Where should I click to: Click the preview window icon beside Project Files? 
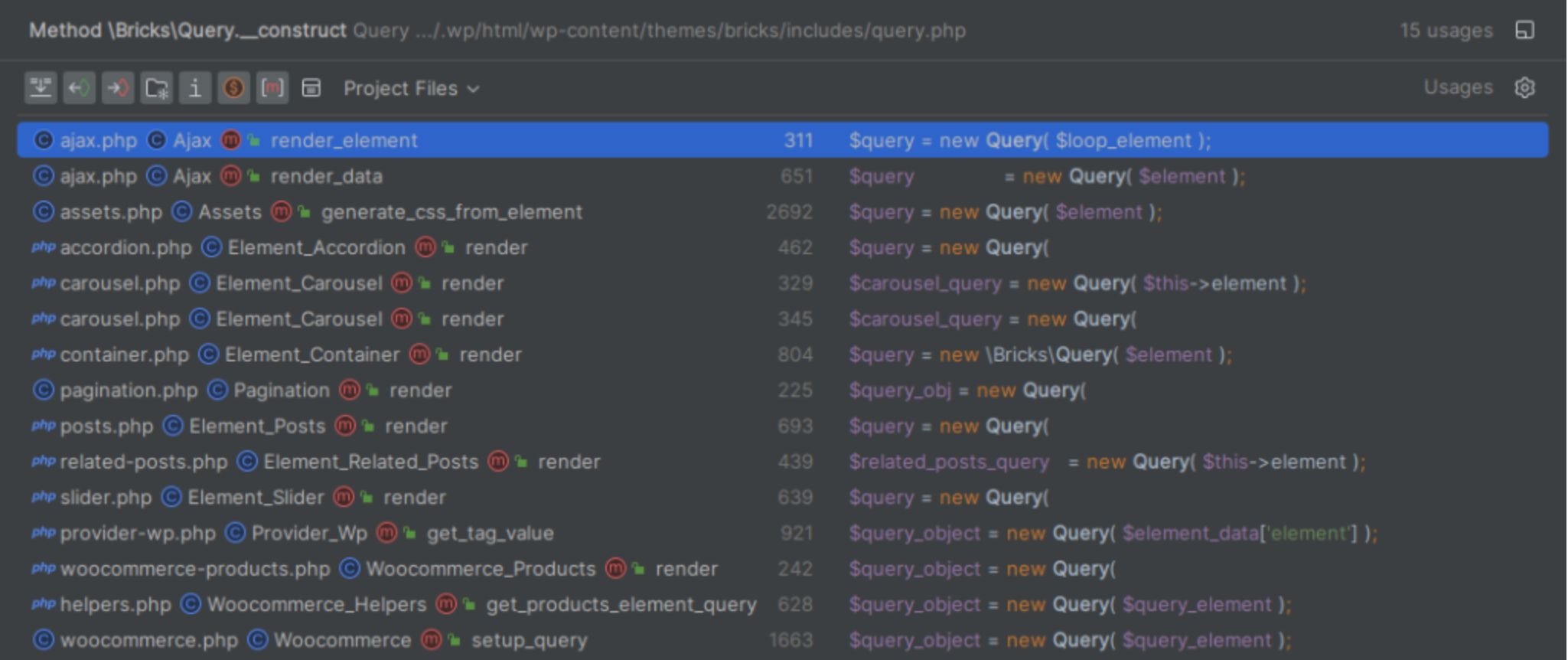coord(311,89)
